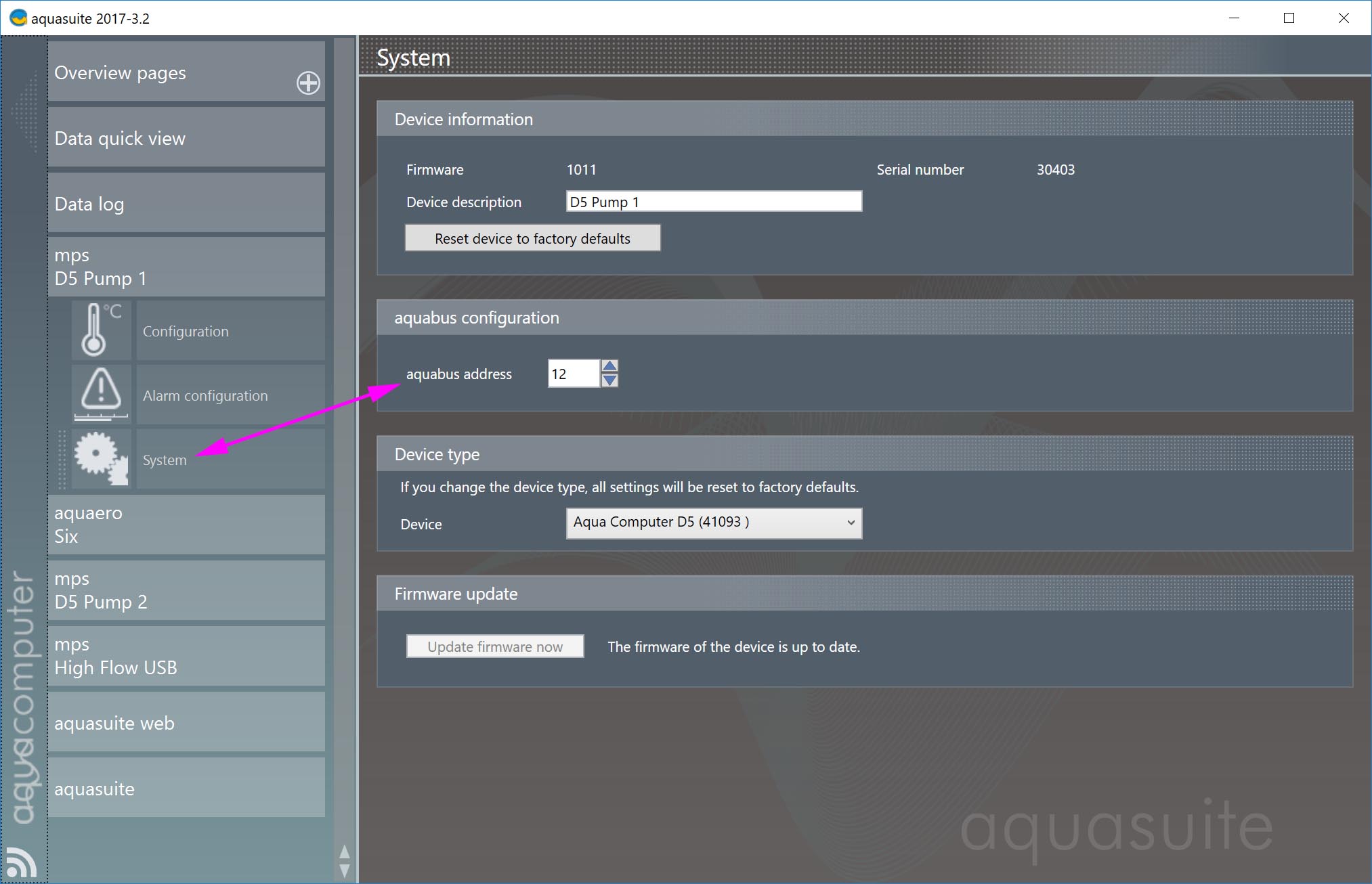Collapse the mps D5 Pump 1 device
The width and height of the screenshot is (1372, 884).
pos(186,267)
